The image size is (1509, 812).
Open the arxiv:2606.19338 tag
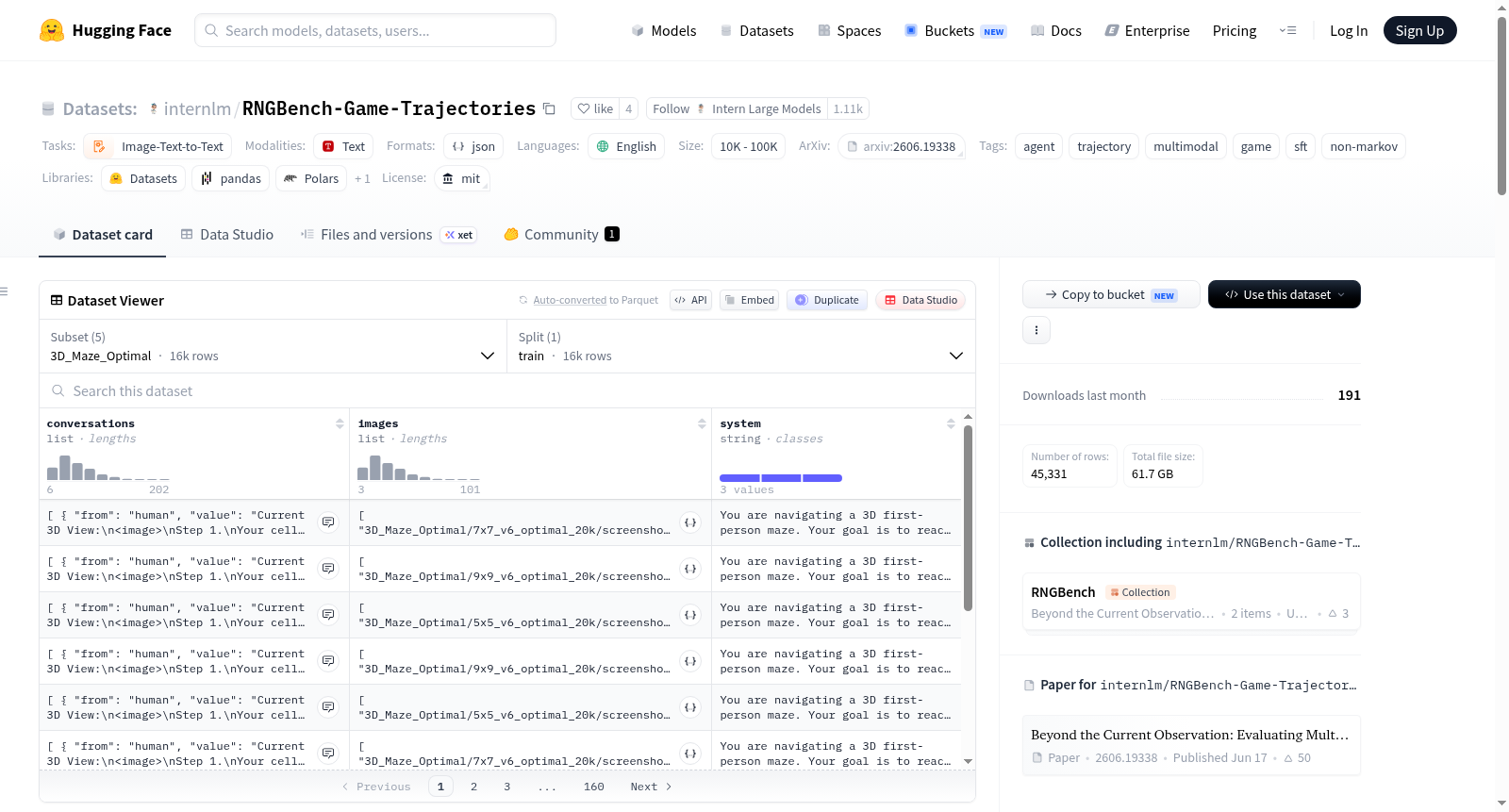[x=902, y=146]
